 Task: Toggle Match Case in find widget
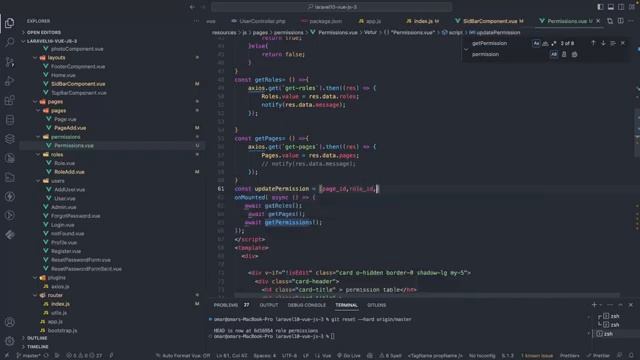coord(536,43)
